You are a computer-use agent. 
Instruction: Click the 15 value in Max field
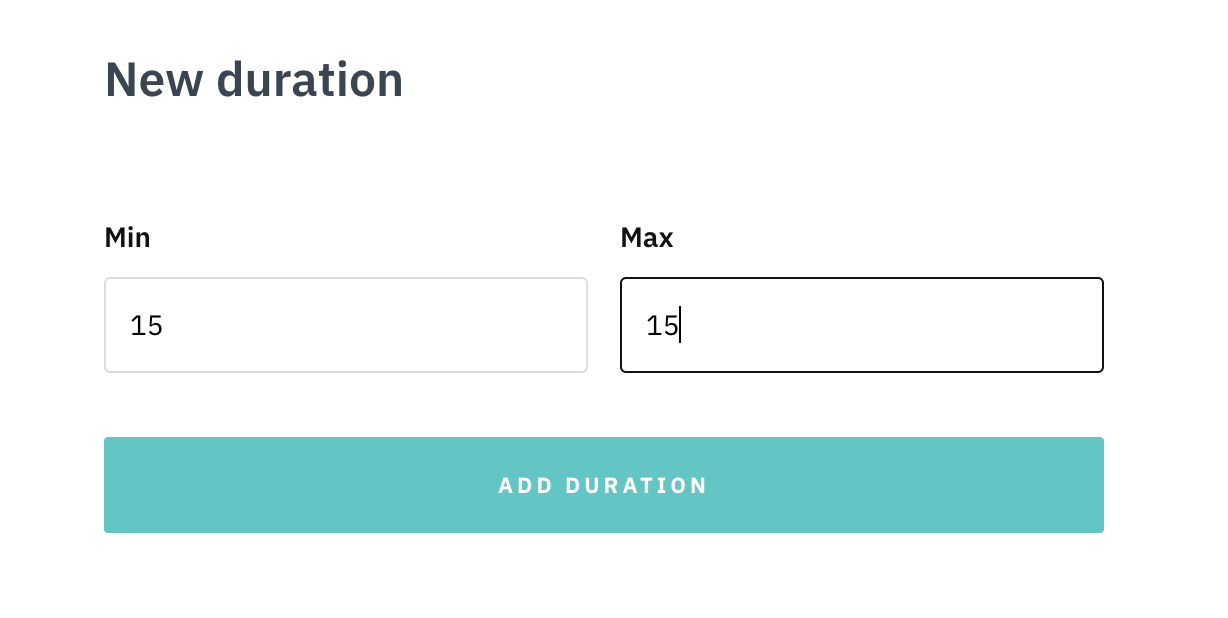click(662, 326)
